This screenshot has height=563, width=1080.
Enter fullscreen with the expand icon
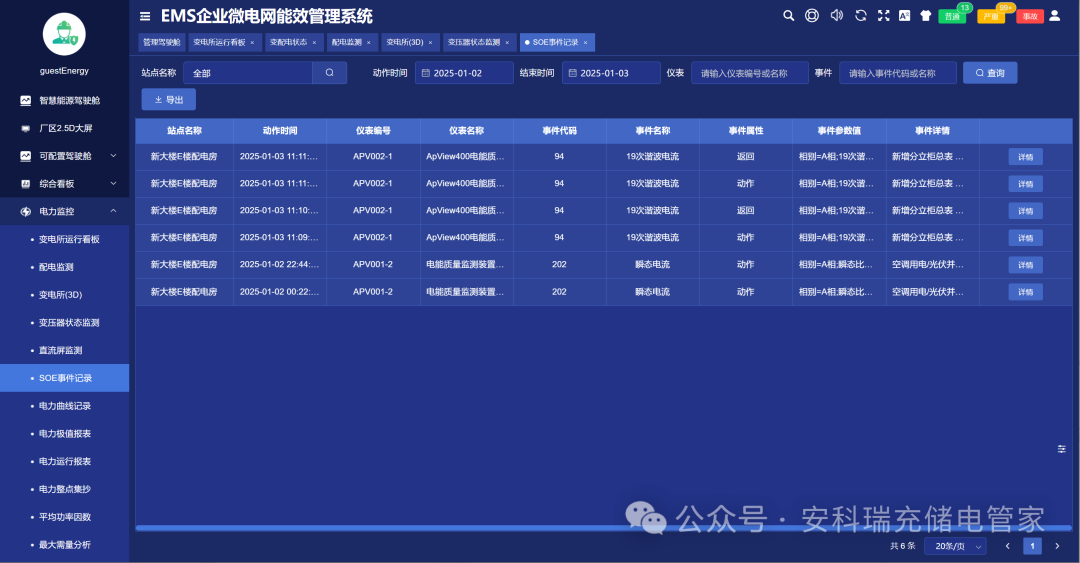click(884, 15)
